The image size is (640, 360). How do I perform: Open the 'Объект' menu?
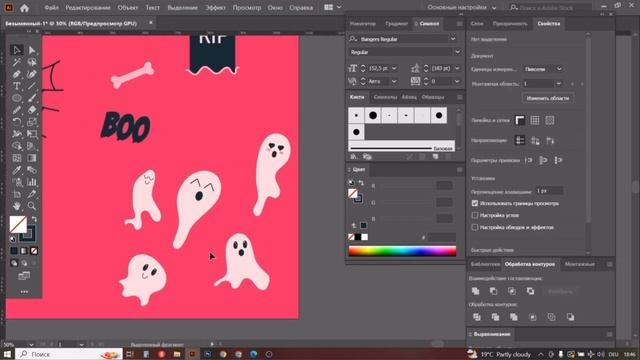(128, 8)
